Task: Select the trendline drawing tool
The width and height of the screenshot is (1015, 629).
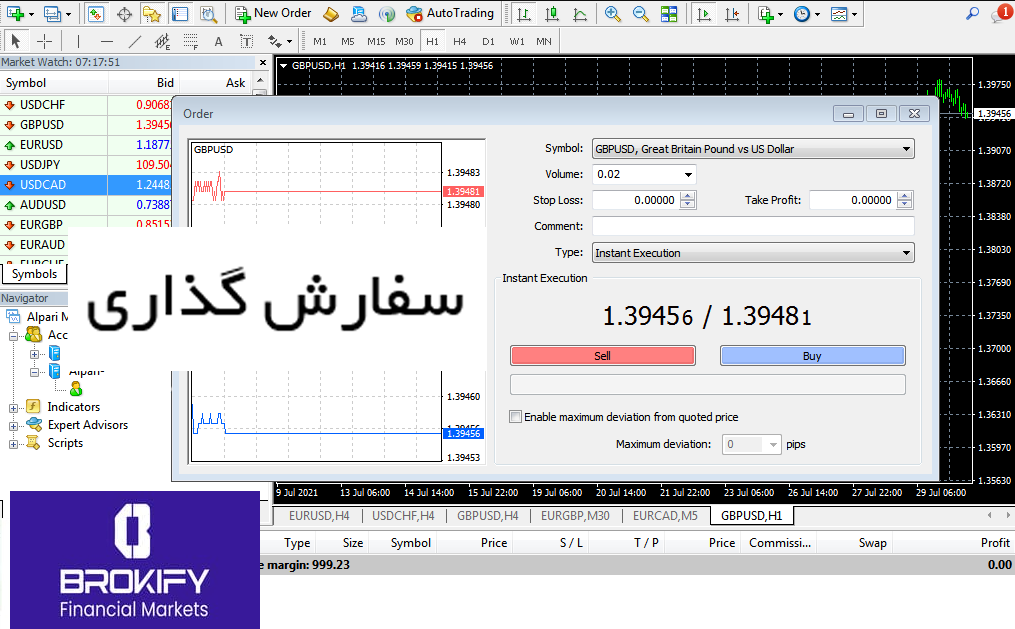Action: (x=135, y=41)
